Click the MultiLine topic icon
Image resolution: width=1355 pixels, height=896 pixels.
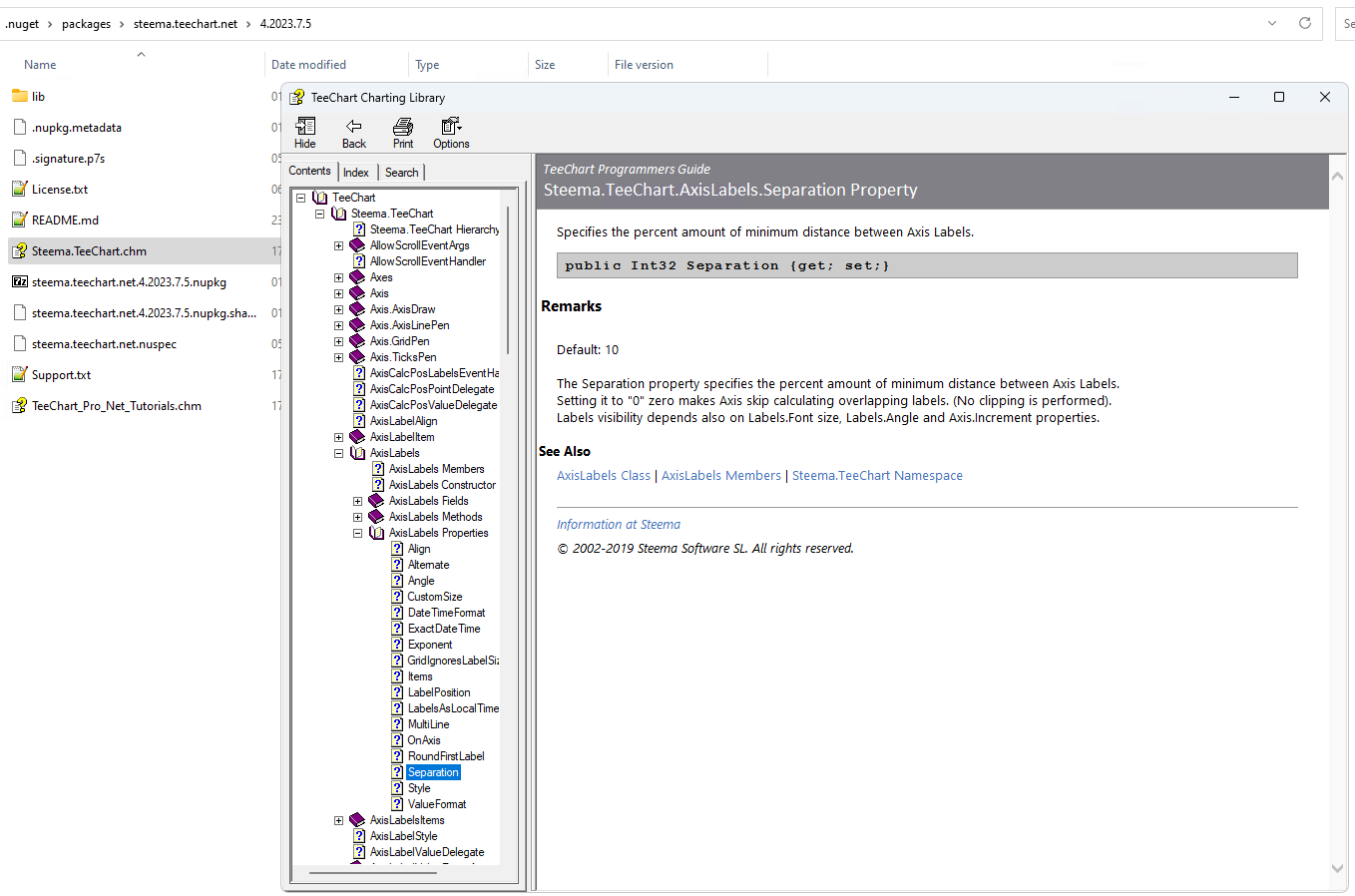point(397,724)
